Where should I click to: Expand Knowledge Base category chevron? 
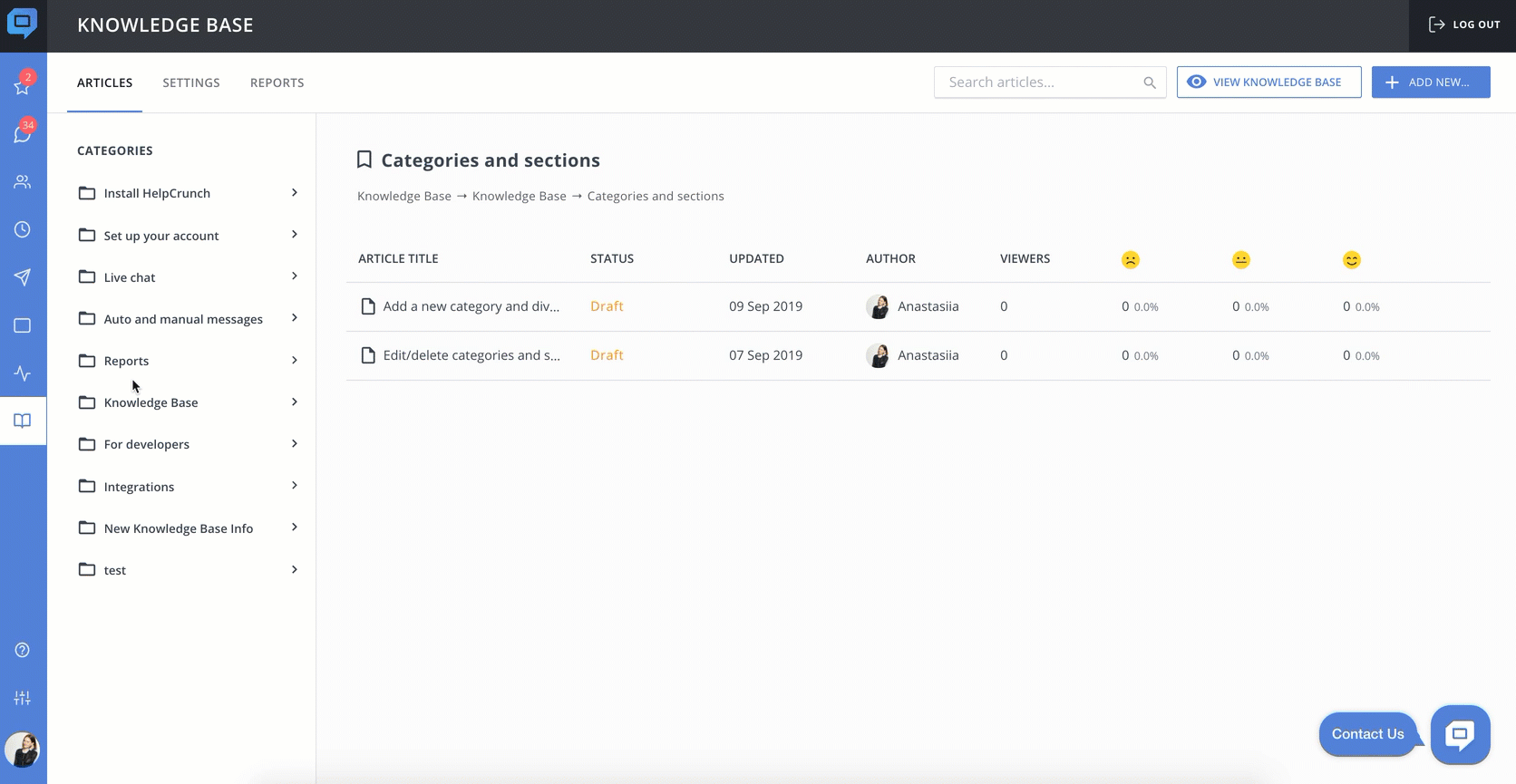[295, 402]
